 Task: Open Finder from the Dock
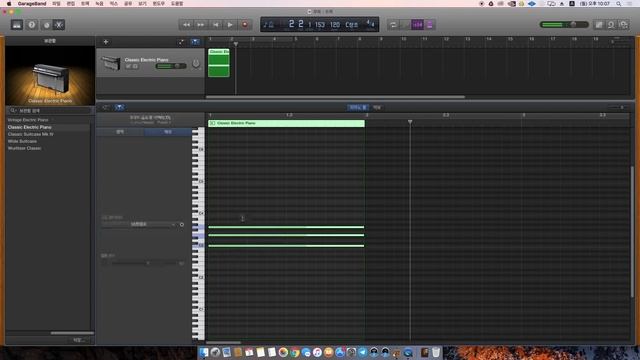point(204,352)
